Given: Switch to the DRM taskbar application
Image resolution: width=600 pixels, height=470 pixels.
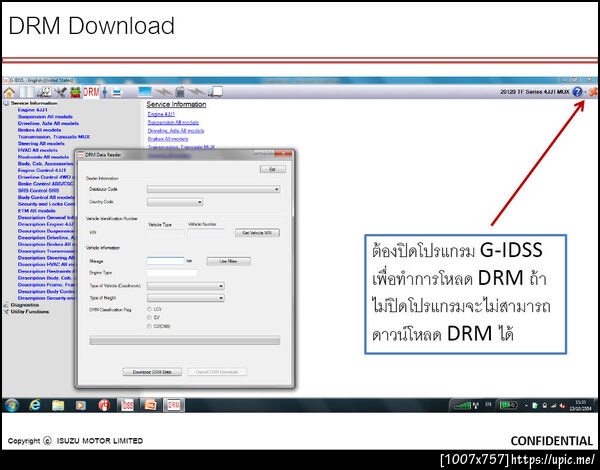Looking at the screenshot, I should tap(173, 405).
